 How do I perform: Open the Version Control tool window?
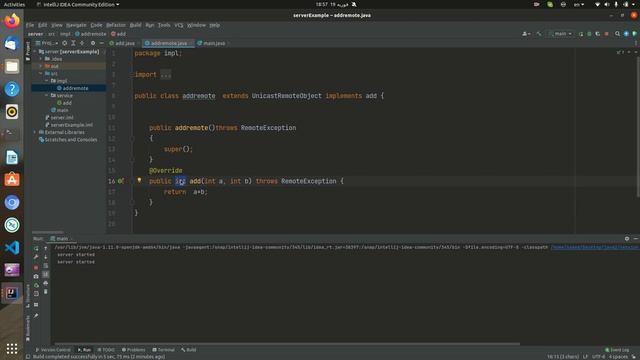[53, 350]
